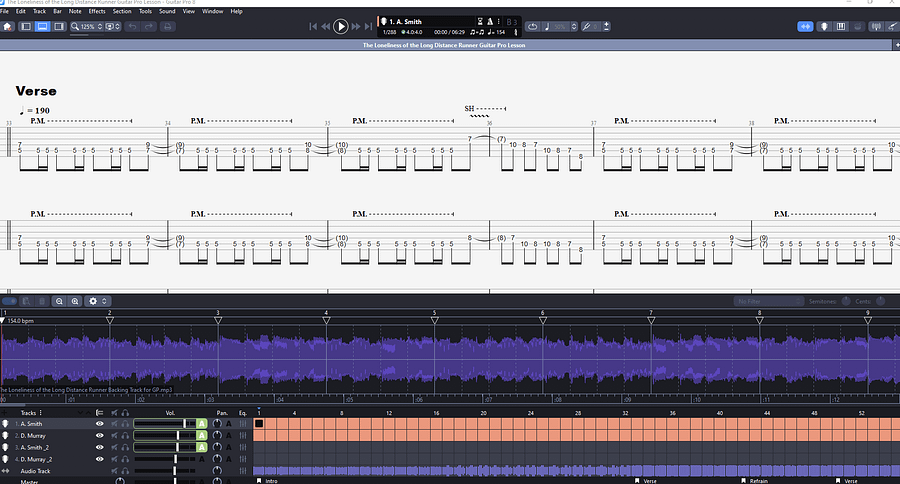The image size is (900, 484).
Task: Open the Sound menu
Action: tap(167, 11)
